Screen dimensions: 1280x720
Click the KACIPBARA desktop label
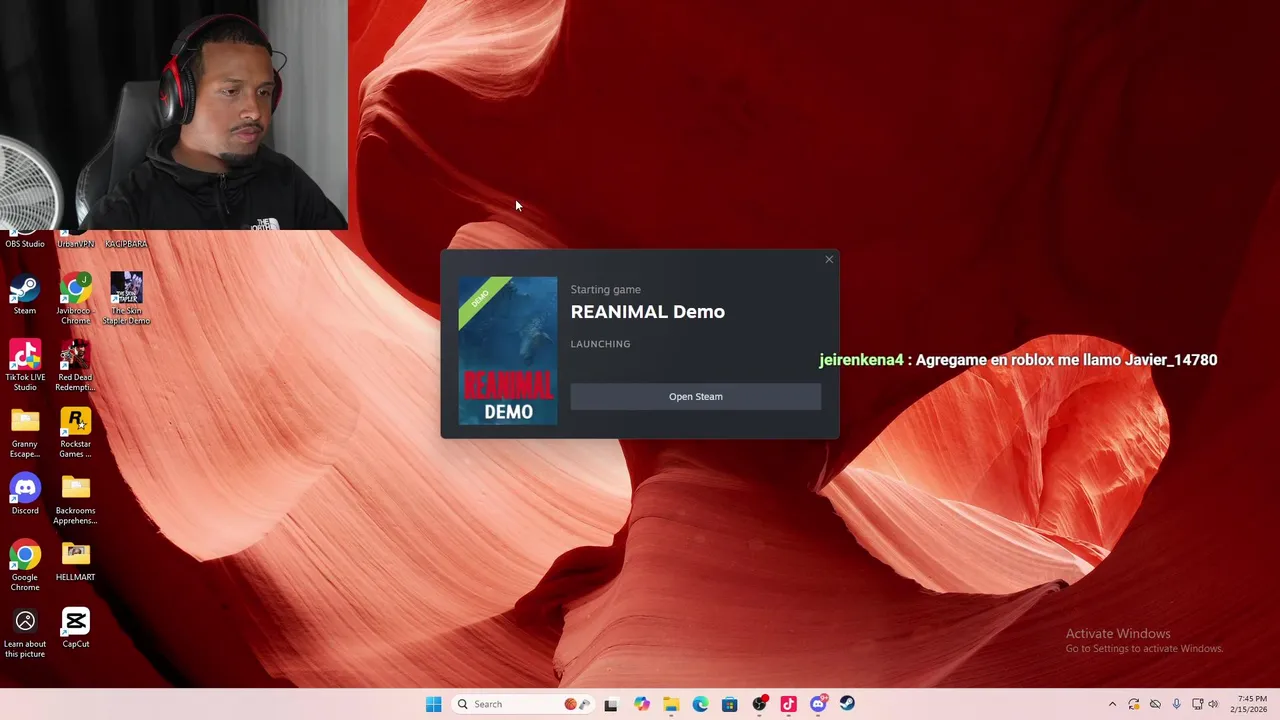click(x=126, y=244)
